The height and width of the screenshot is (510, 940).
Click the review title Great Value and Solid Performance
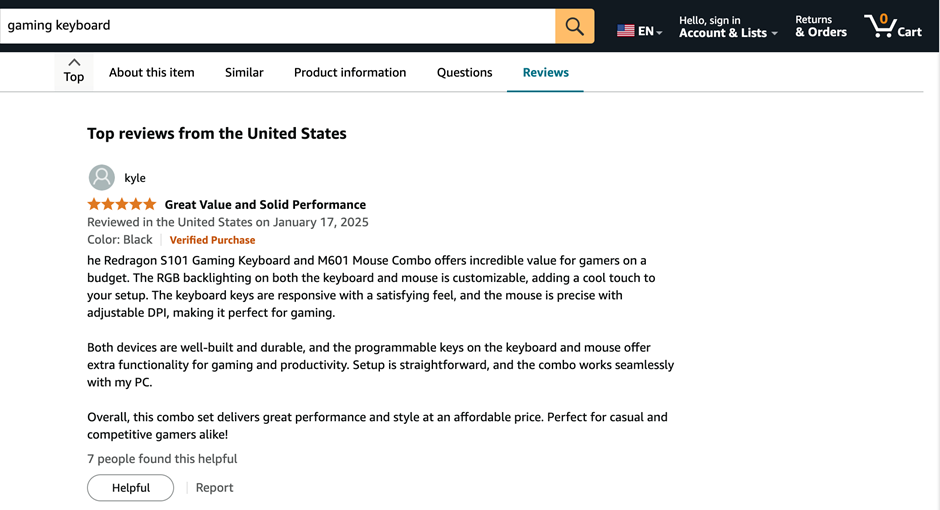coord(265,204)
